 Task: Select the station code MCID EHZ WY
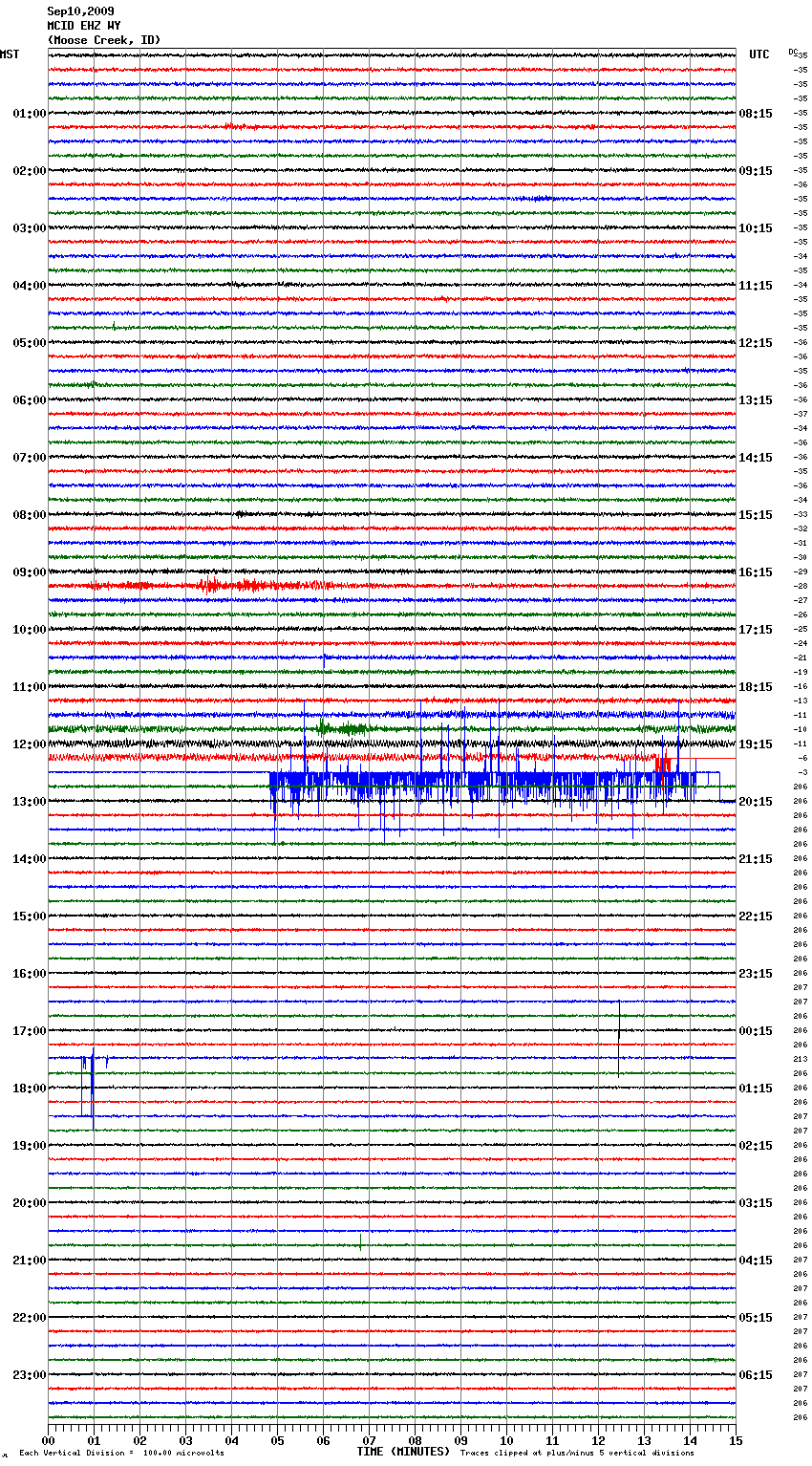pyautogui.click(x=84, y=26)
